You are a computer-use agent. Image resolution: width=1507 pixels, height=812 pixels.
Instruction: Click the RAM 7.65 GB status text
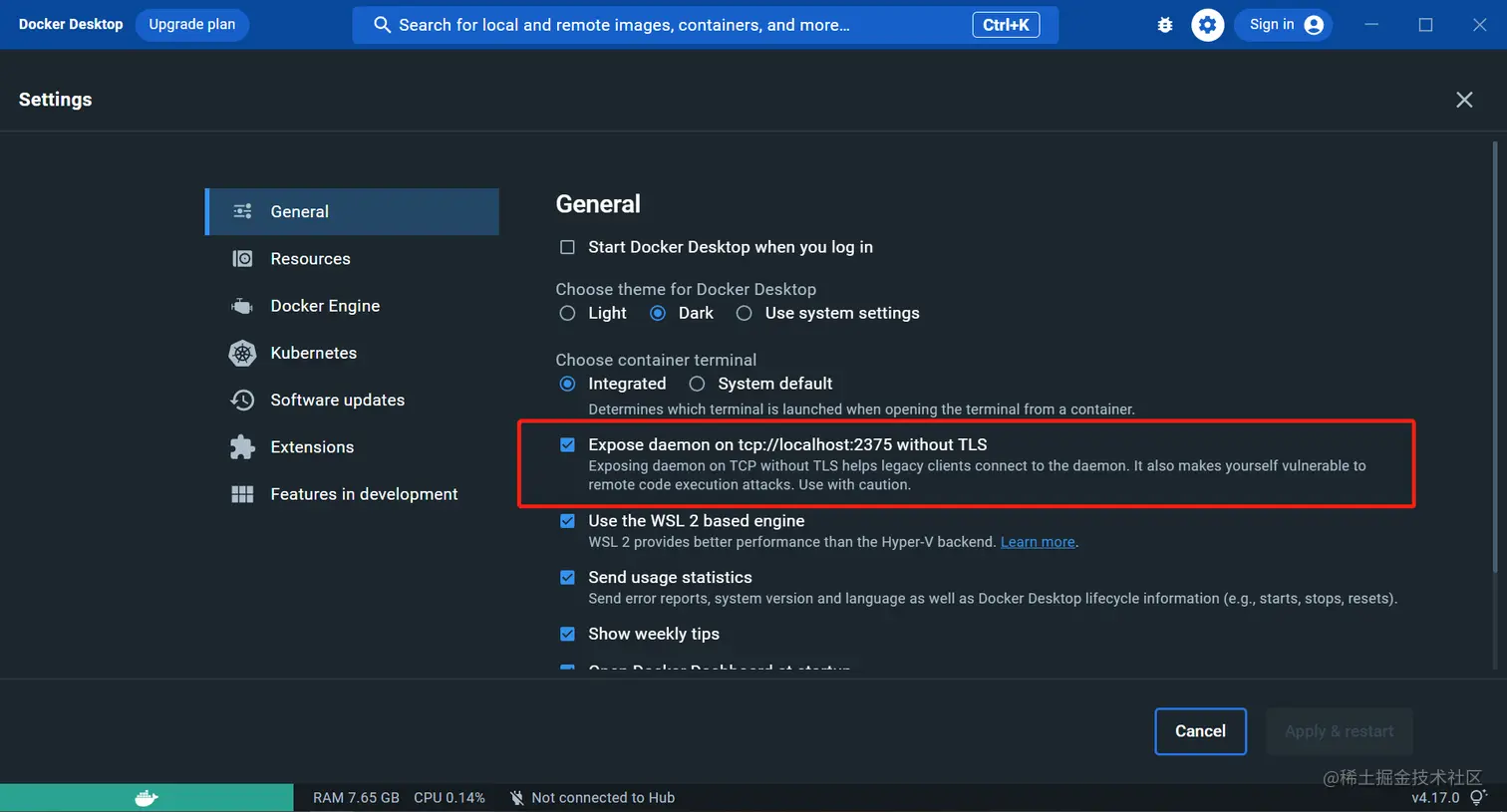356,798
